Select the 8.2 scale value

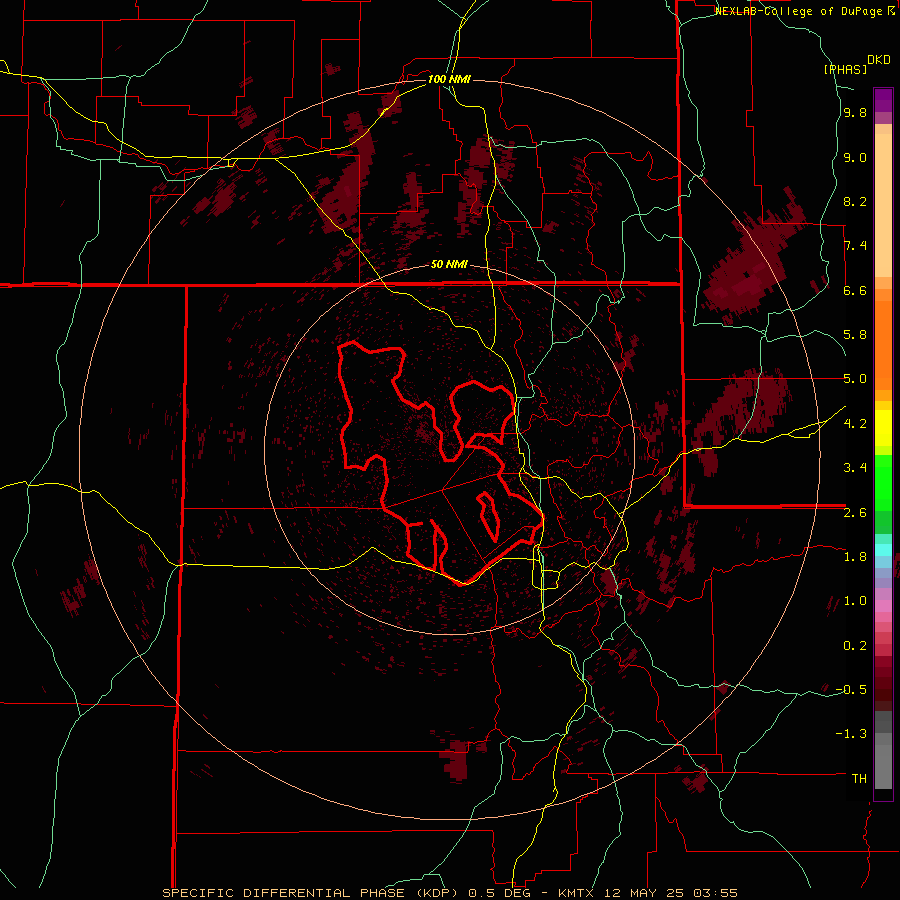(855, 201)
